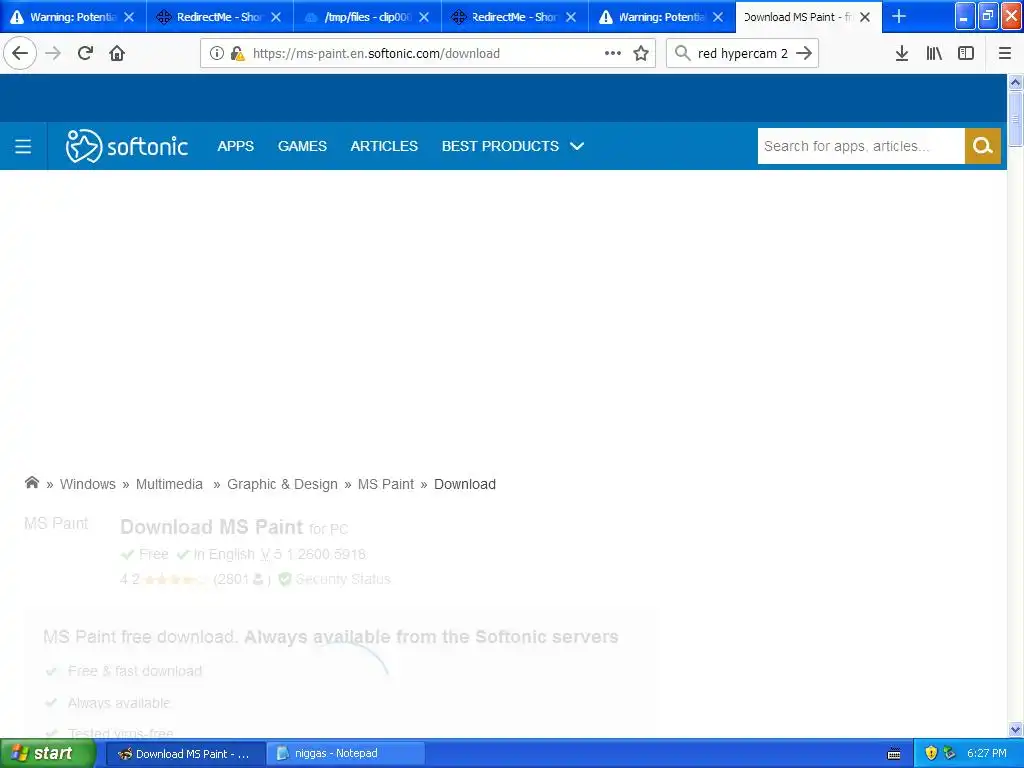Click the page scrollbar up arrow
The image size is (1024, 768).
coord(1015,82)
